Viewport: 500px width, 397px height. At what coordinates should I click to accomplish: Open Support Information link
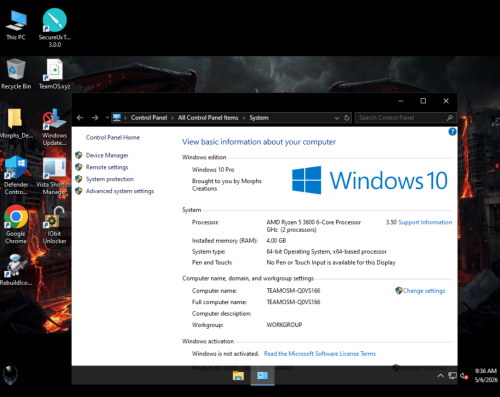[x=425, y=222]
